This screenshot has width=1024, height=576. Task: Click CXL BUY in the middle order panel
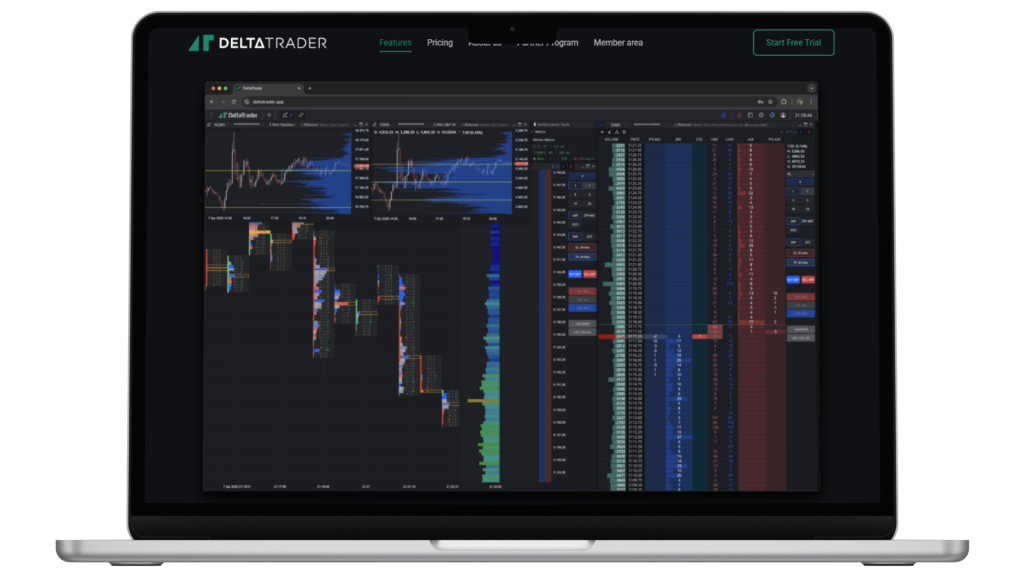[x=583, y=308]
